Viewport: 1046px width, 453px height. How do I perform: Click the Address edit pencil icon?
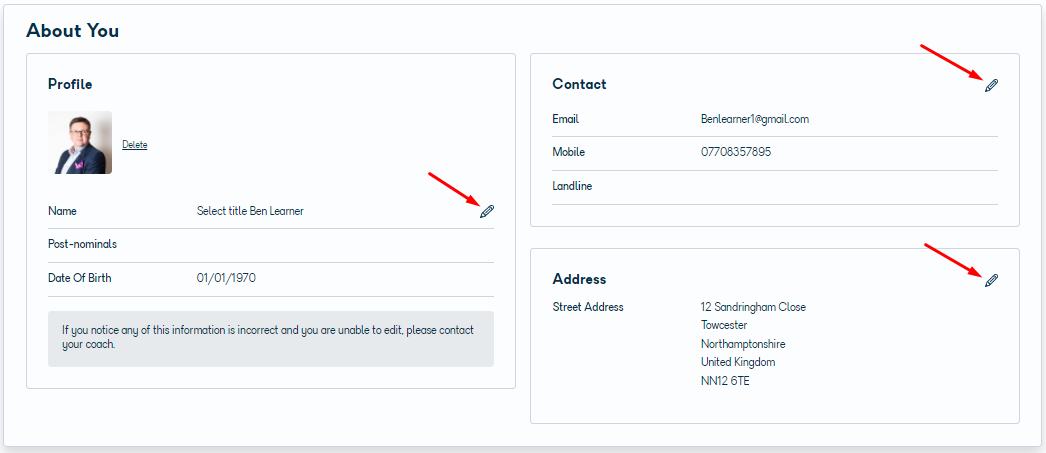click(991, 280)
